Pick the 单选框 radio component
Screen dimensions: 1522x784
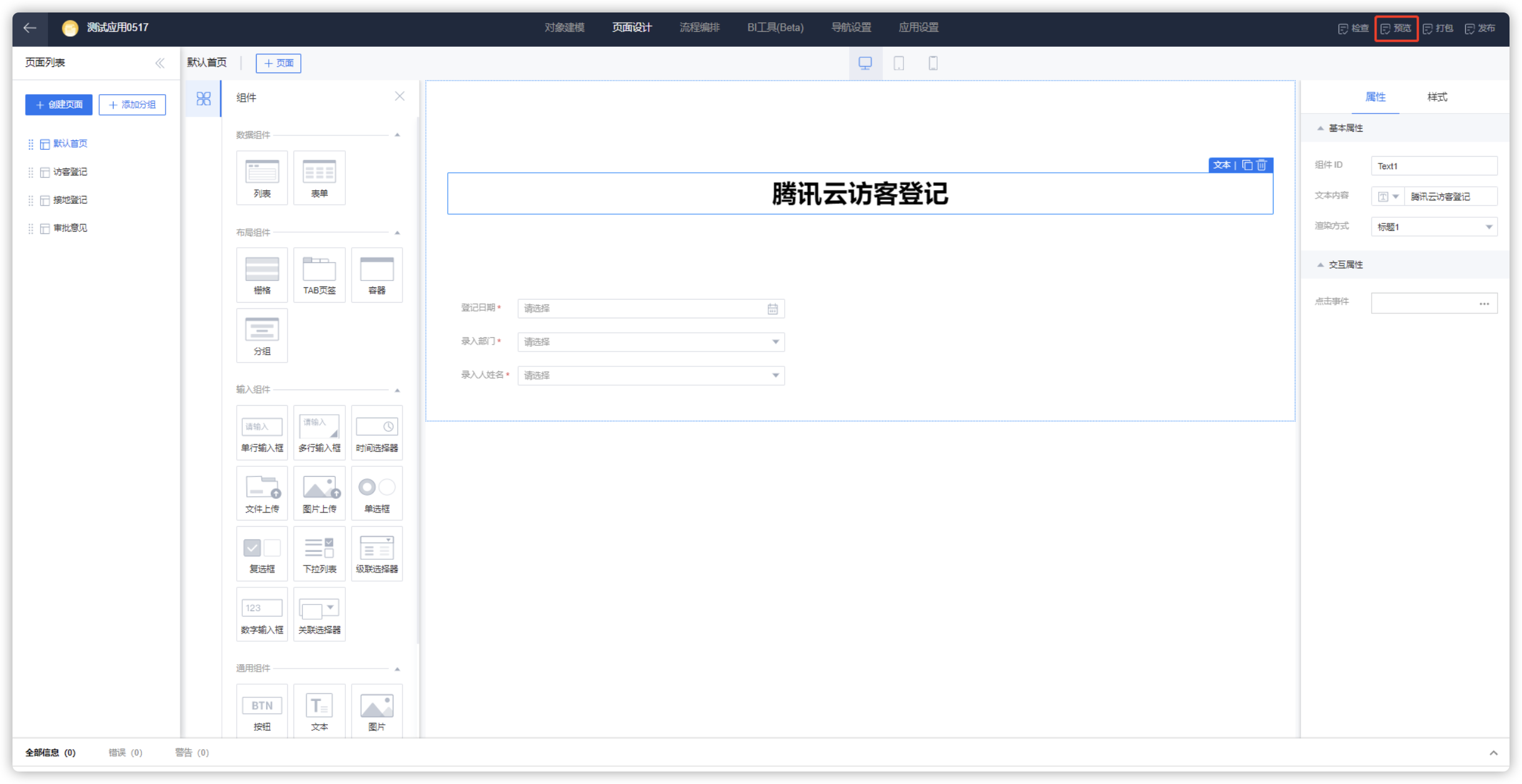tap(377, 493)
